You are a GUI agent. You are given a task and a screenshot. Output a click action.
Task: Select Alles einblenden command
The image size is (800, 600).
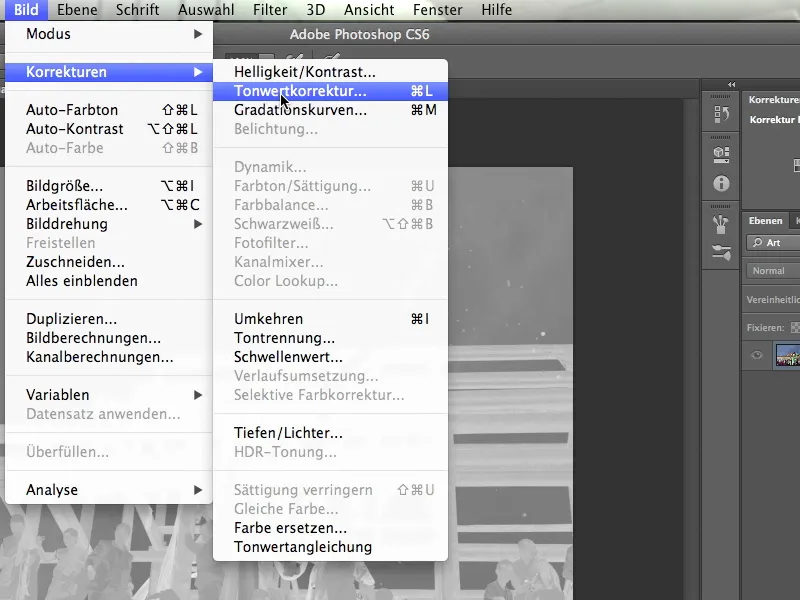[x=109, y=281]
